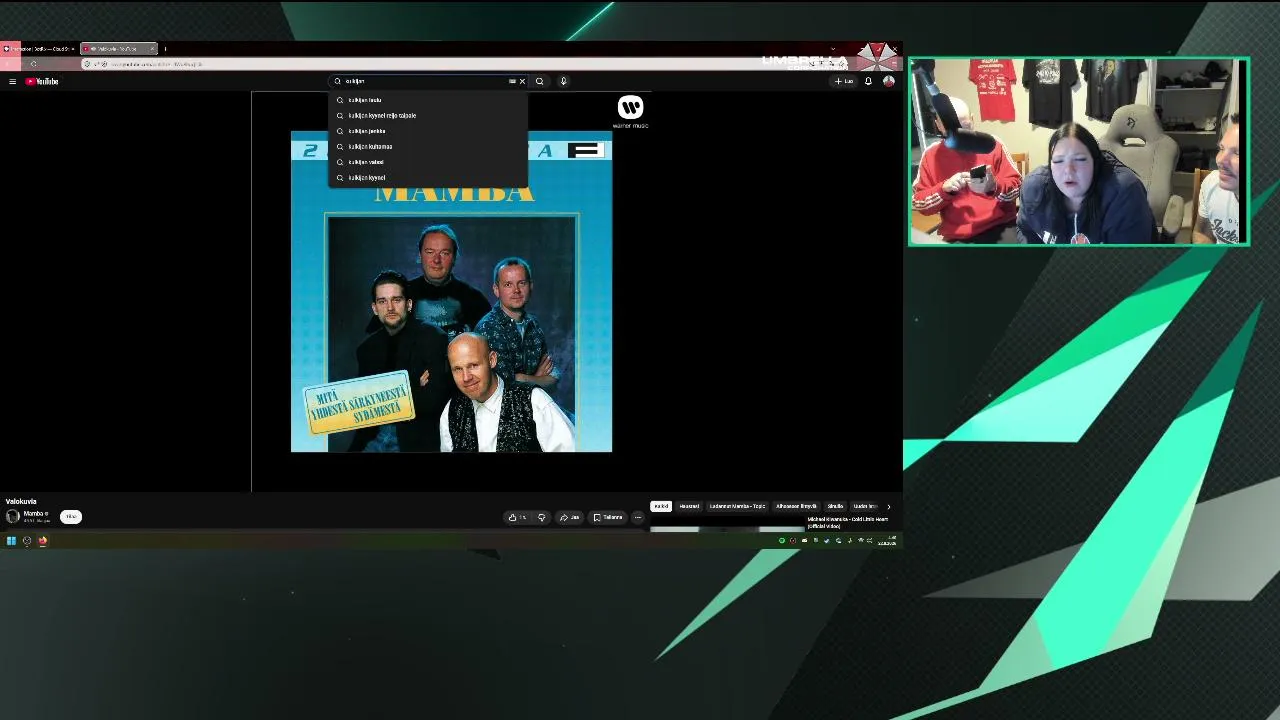1280x720 pixels.
Task: Click the video title "Valokuvia"
Action: coord(21,501)
